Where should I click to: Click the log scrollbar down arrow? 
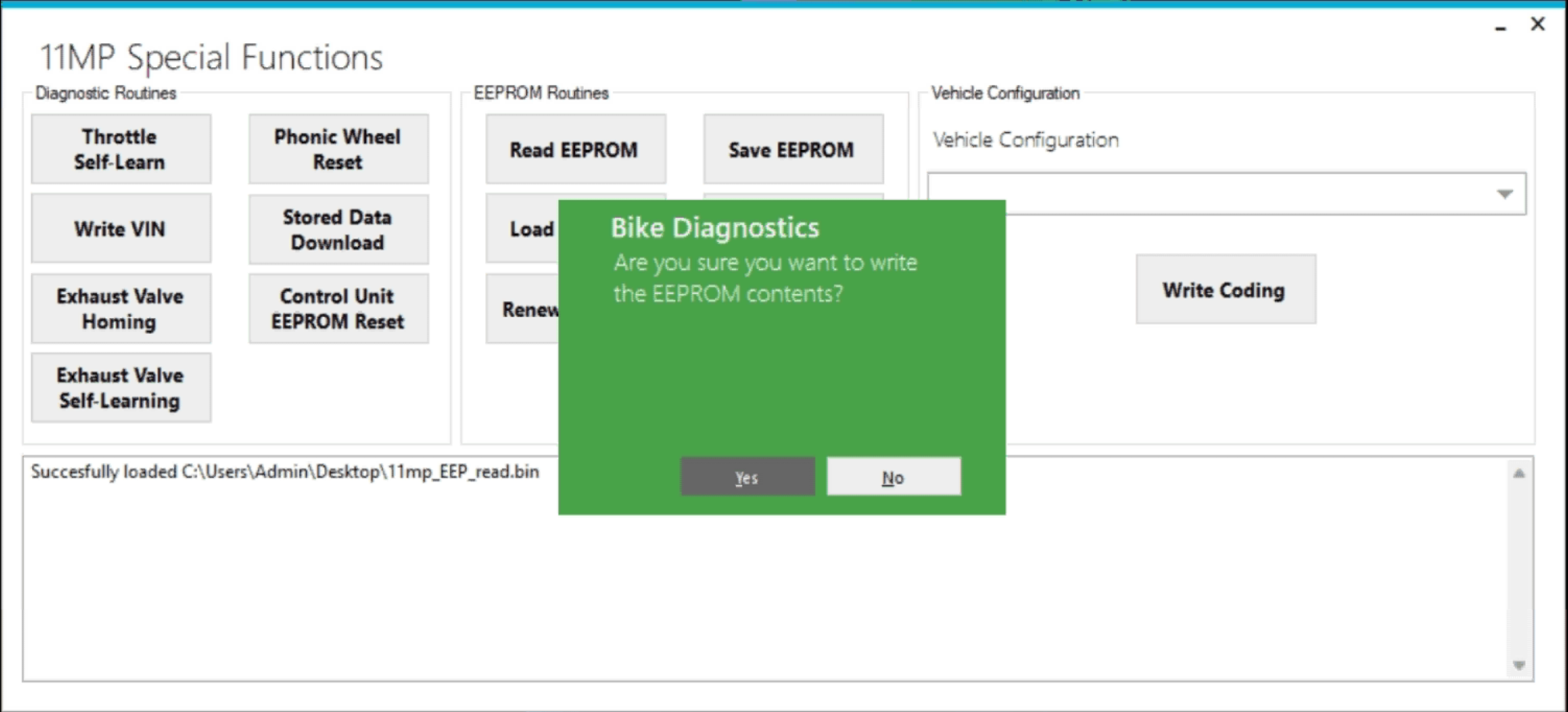(x=1518, y=666)
